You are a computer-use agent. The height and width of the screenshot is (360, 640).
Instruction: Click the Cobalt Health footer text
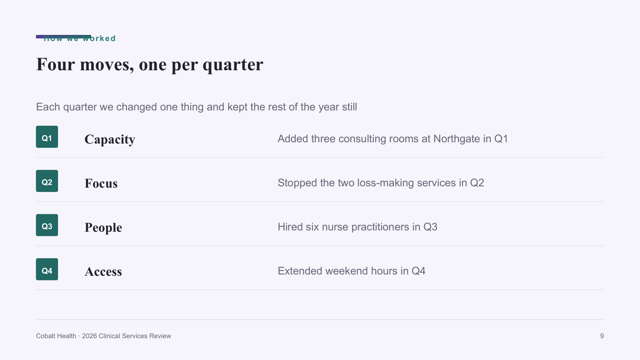(56, 336)
